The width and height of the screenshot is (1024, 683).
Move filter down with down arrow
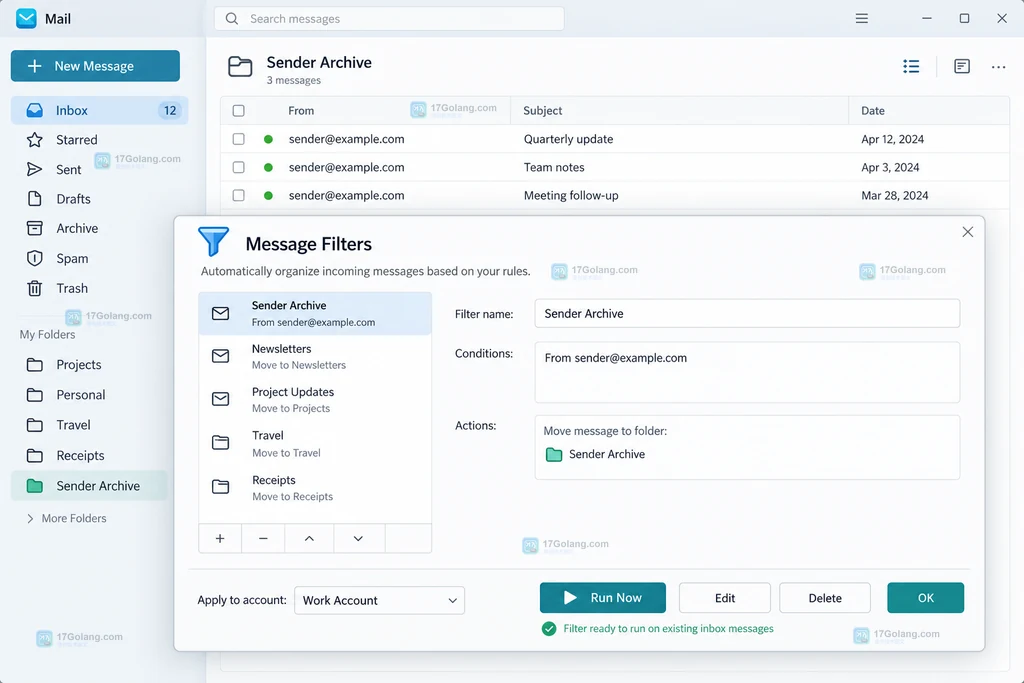pos(359,539)
